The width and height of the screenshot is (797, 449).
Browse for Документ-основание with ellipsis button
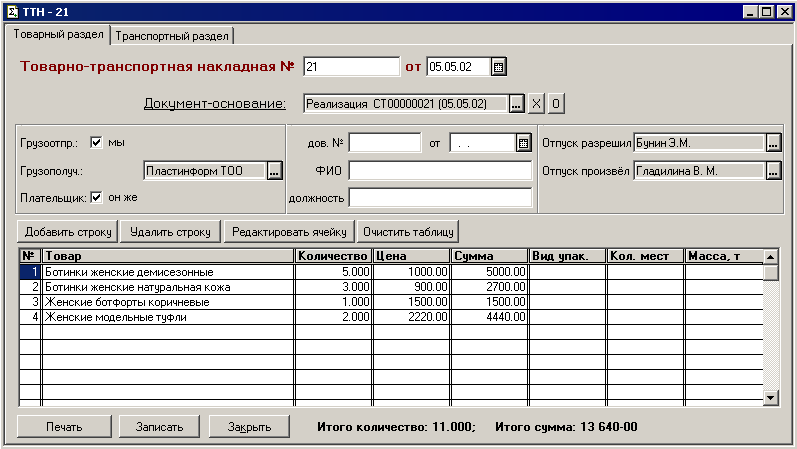[x=516, y=103]
